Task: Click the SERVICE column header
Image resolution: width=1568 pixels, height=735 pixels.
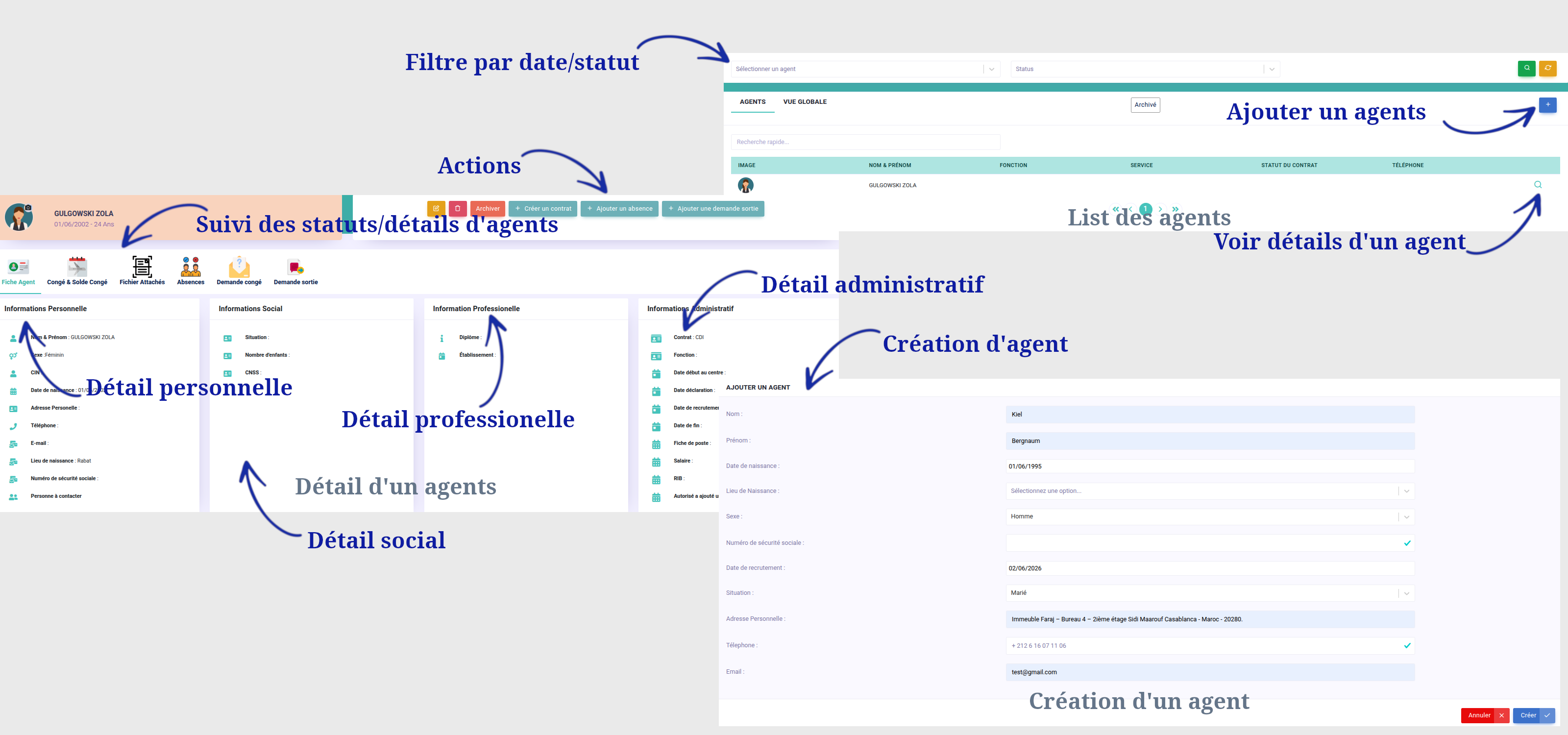Action: 1141,166
